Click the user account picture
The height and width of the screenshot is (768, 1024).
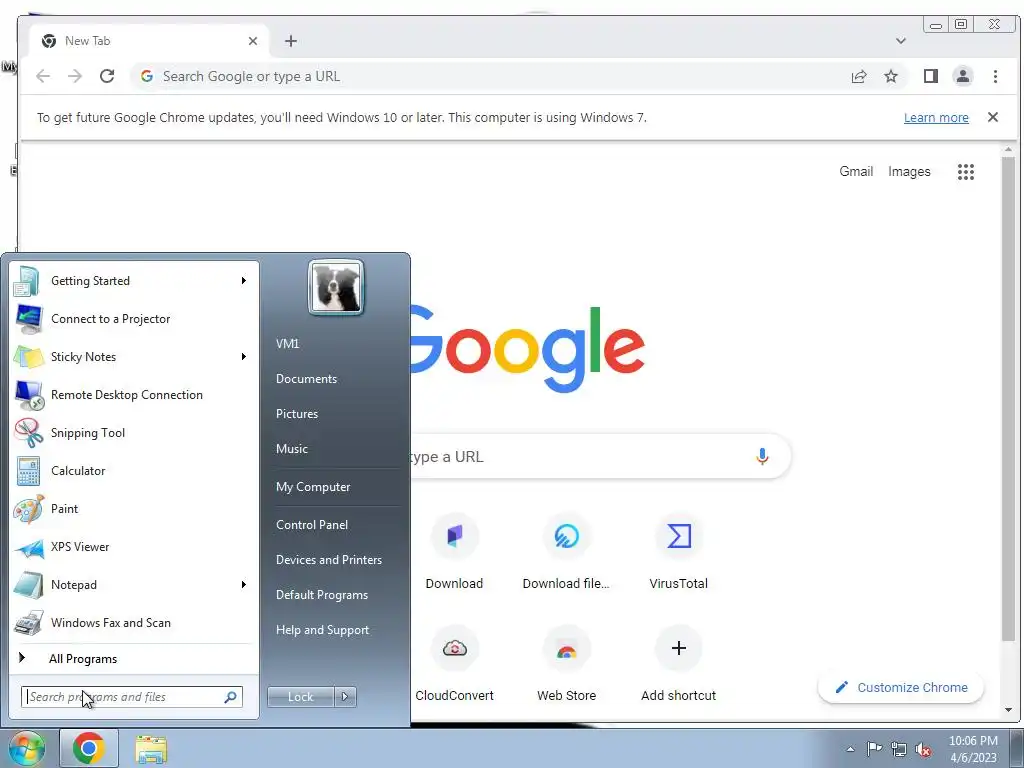point(336,288)
